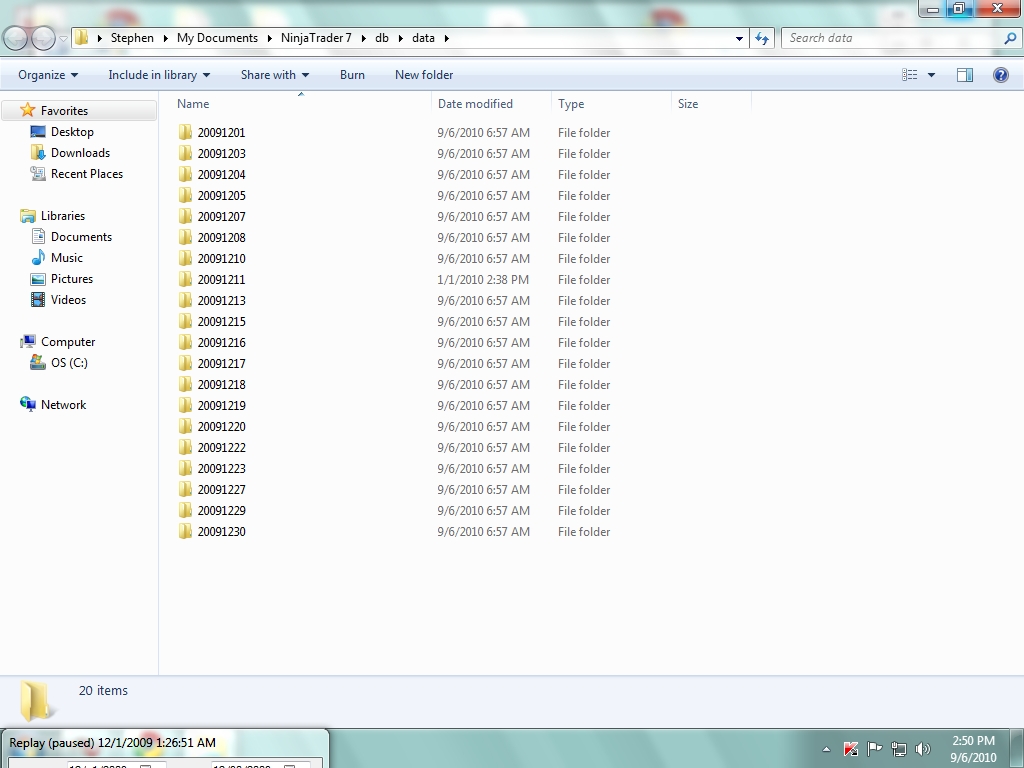Select folder name 20091203

tap(221, 153)
